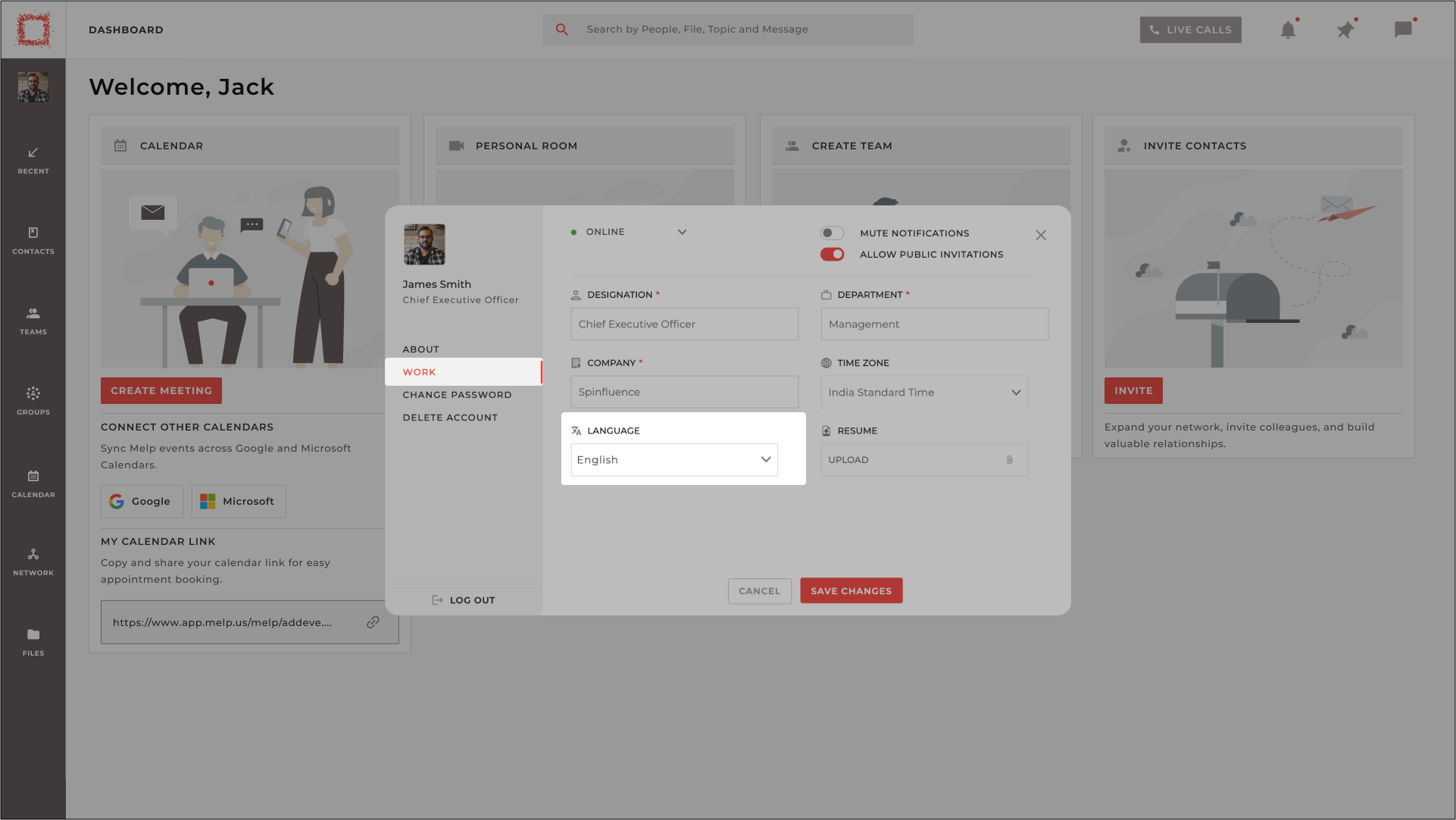Click the Invite Contacts card header
The height and width of the screenshot is (820, 1456).
coord(1254,146)
